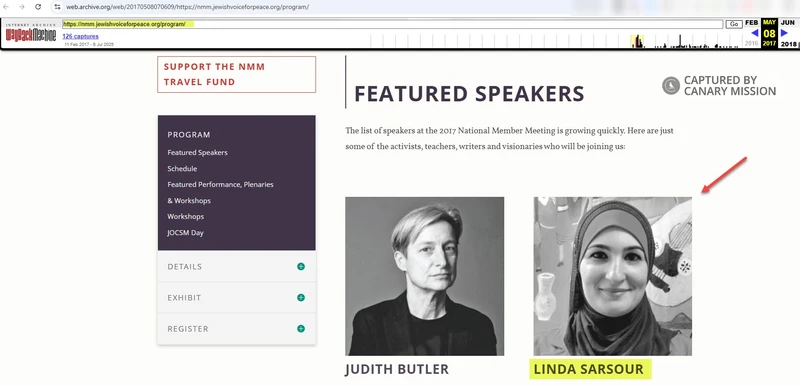The width and height of the screenshot is (800, 386).
Task: Click the Linda Sarsour photo
Action: pyautogui.click(x=613, y=276)
